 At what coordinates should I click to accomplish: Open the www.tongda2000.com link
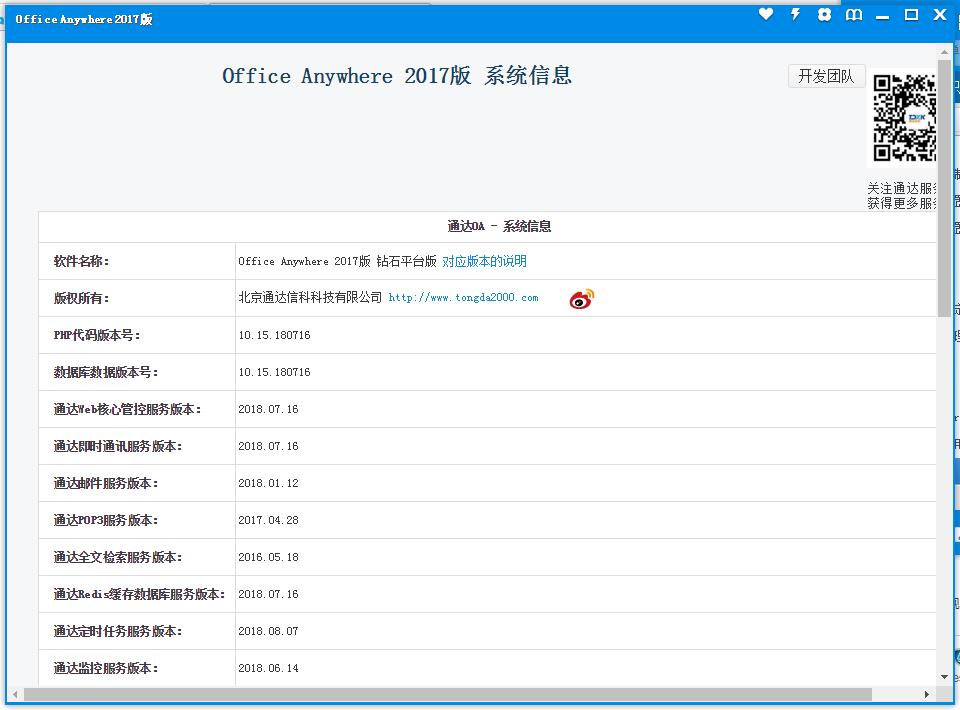(463, 298)
